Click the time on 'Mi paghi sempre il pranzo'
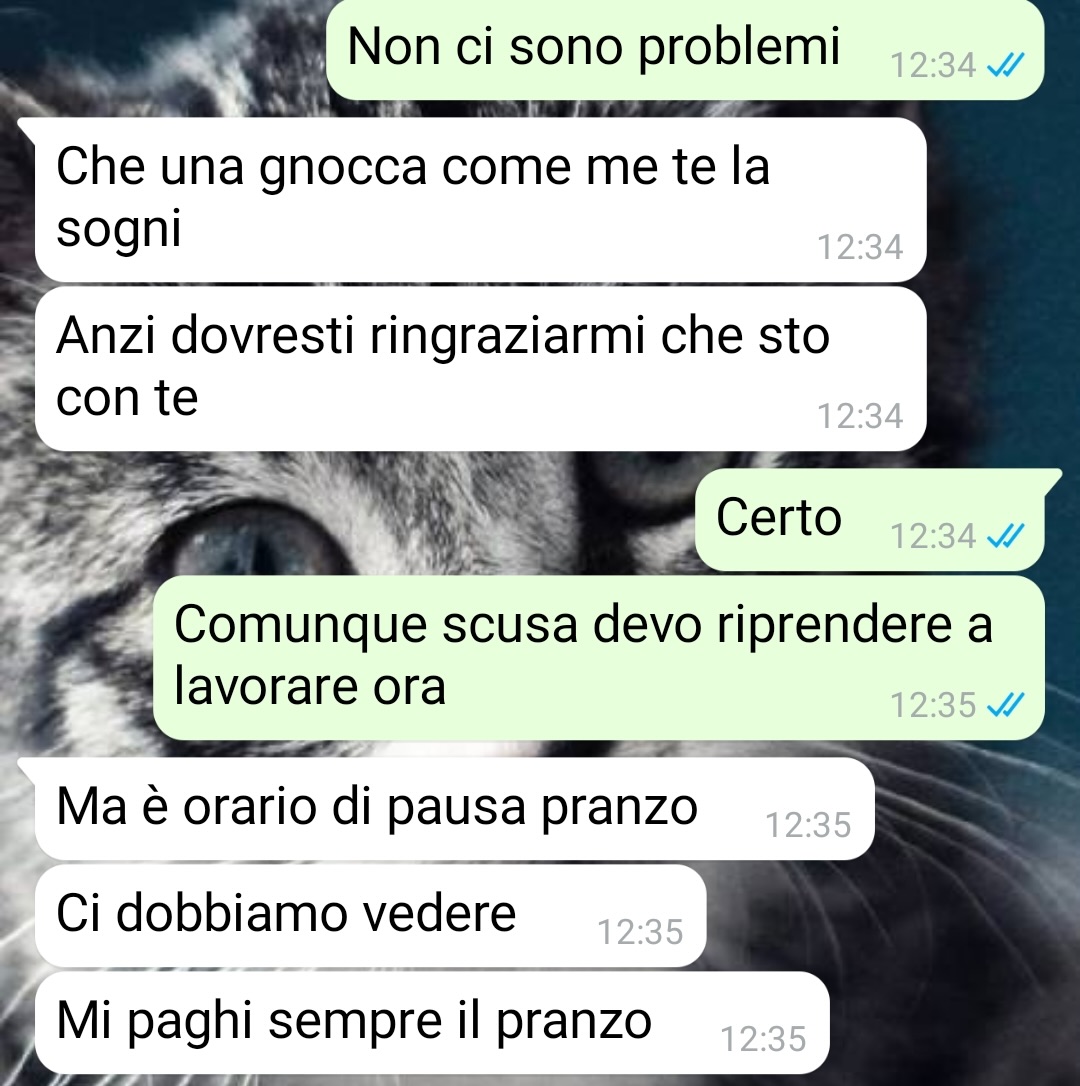The image size is (1080, 1086). point(763,1040)
